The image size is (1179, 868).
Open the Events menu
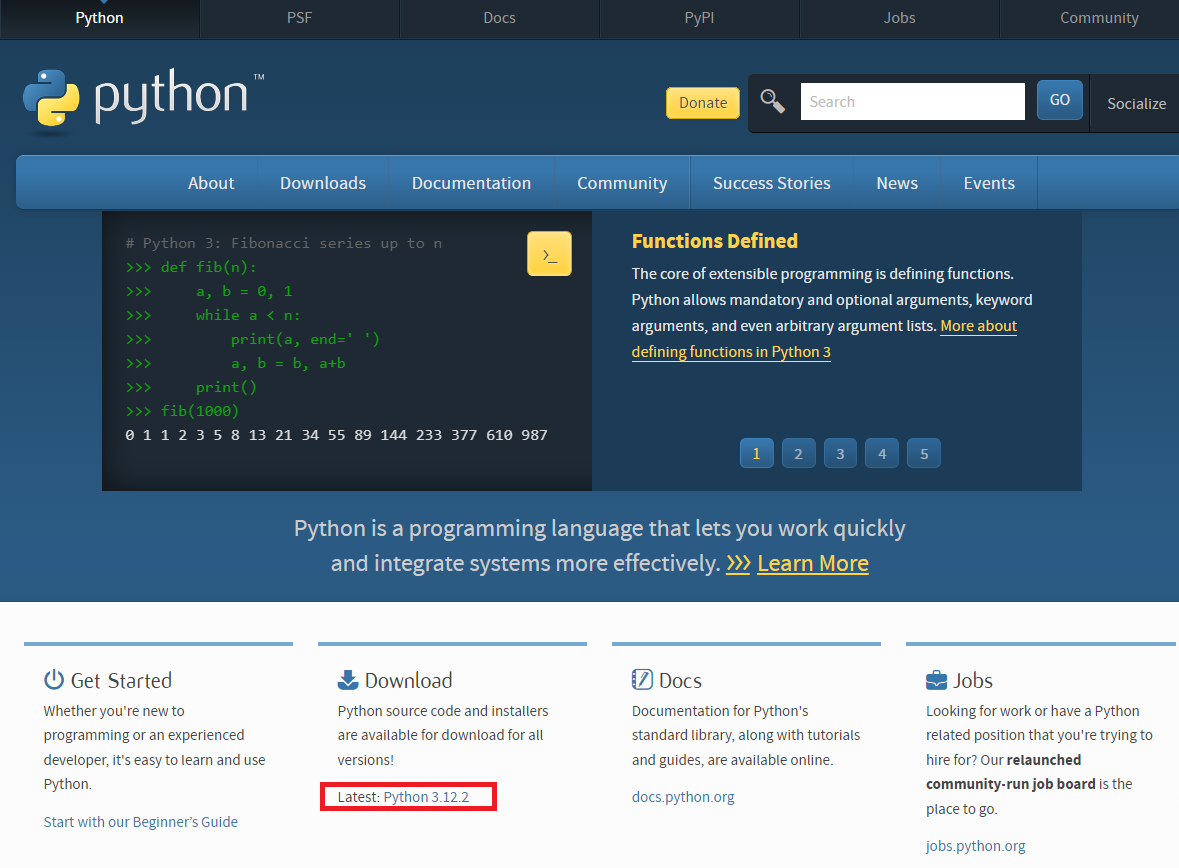pos(989,183)
